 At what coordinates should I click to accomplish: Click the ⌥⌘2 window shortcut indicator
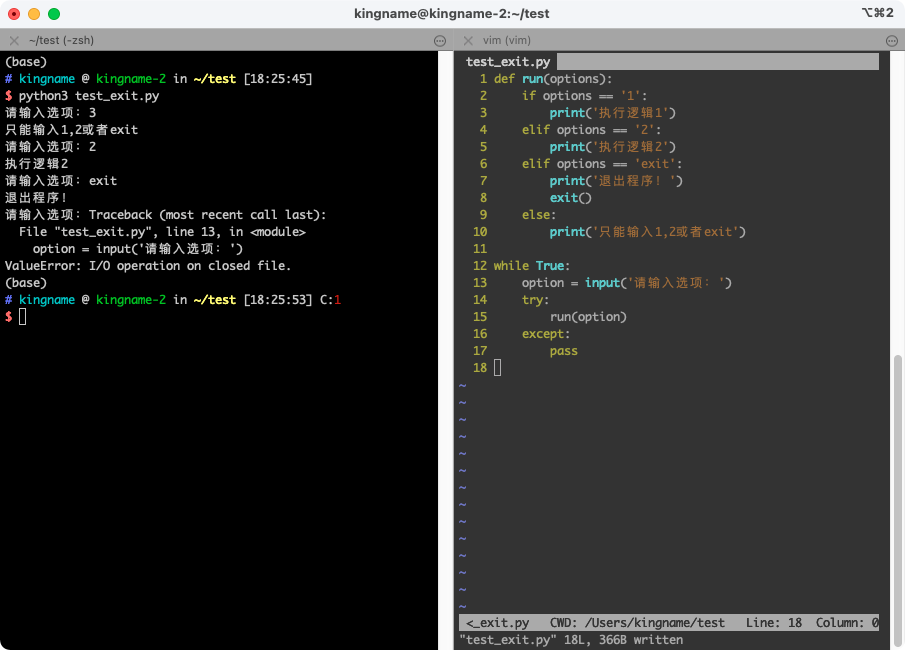point(876,13)
